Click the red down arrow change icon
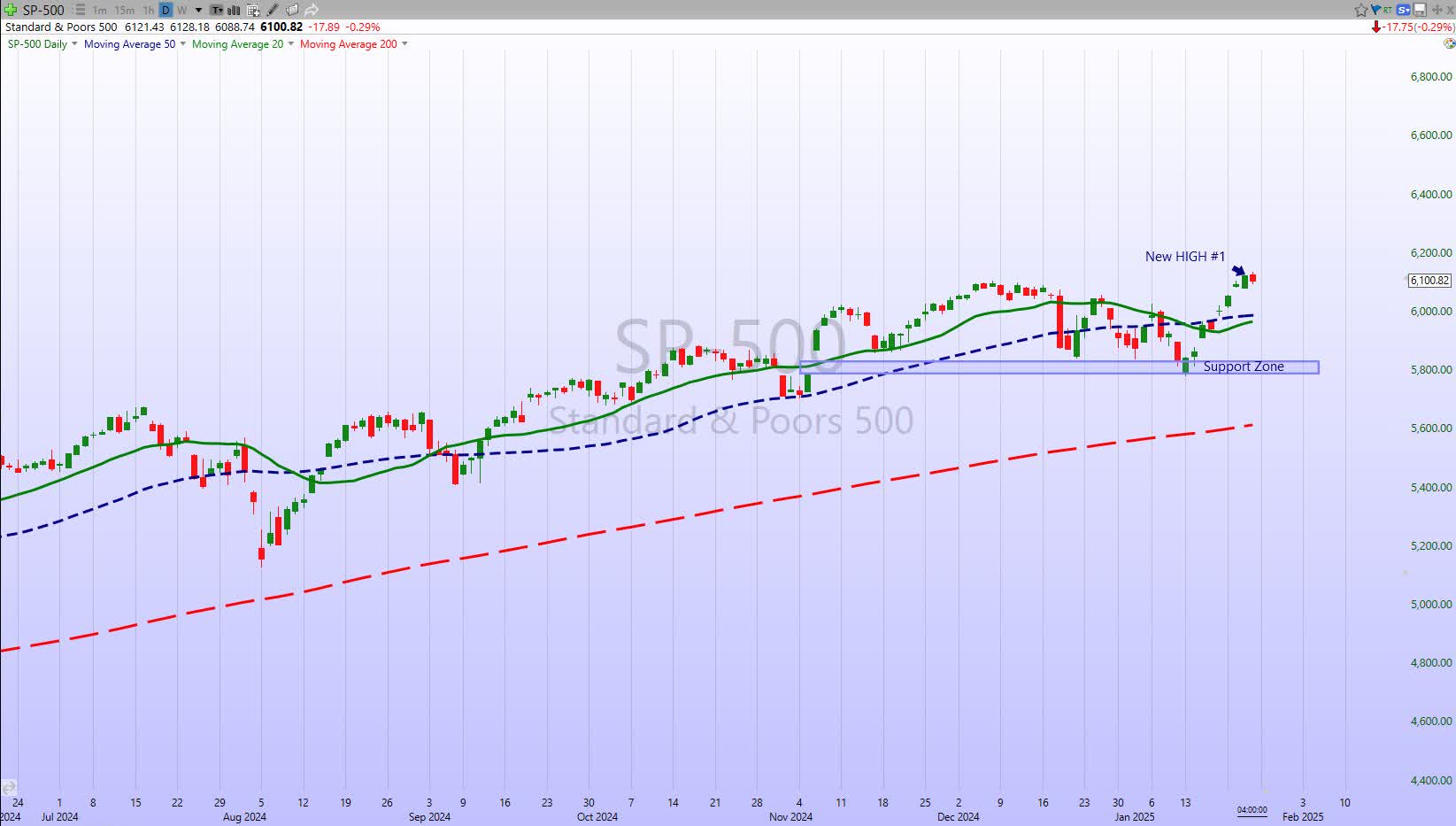Image resolution: width=1456 pixels, height=826 pixels. pyautogui.click(x=1375, y=27)
